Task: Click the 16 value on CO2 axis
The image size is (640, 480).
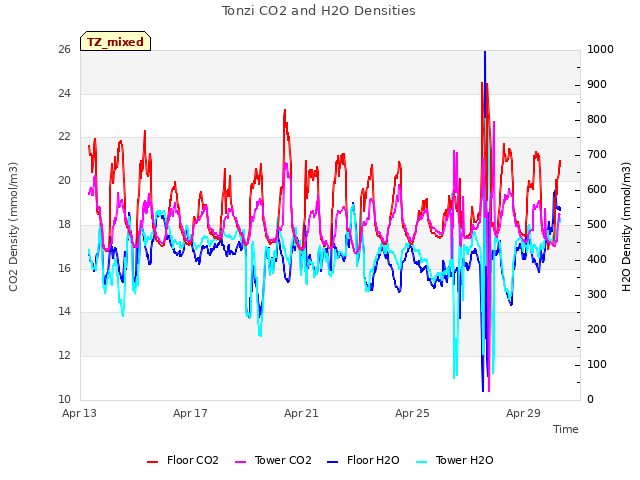Action: (x=64, y=268)
